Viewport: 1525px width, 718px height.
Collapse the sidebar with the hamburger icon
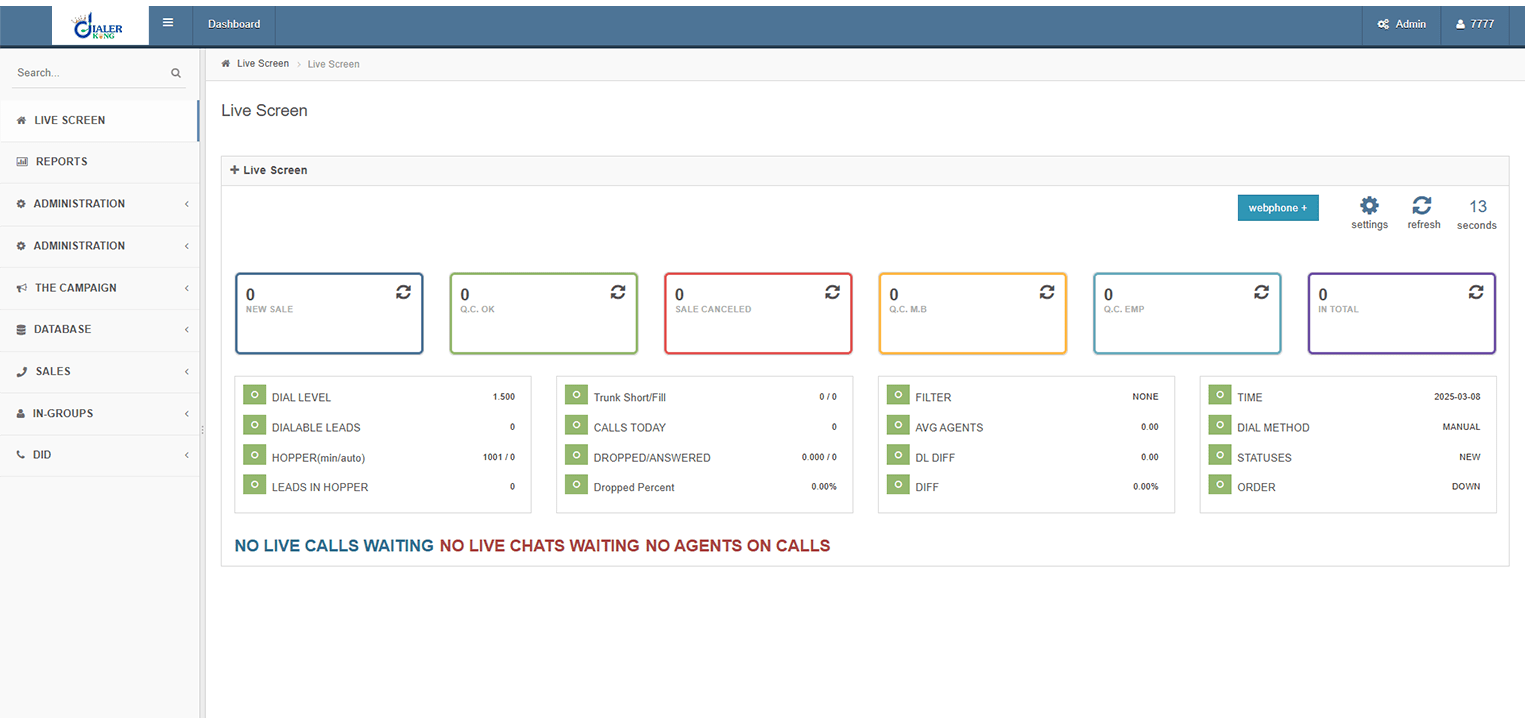pyautogui.click(x=168, y=22)
